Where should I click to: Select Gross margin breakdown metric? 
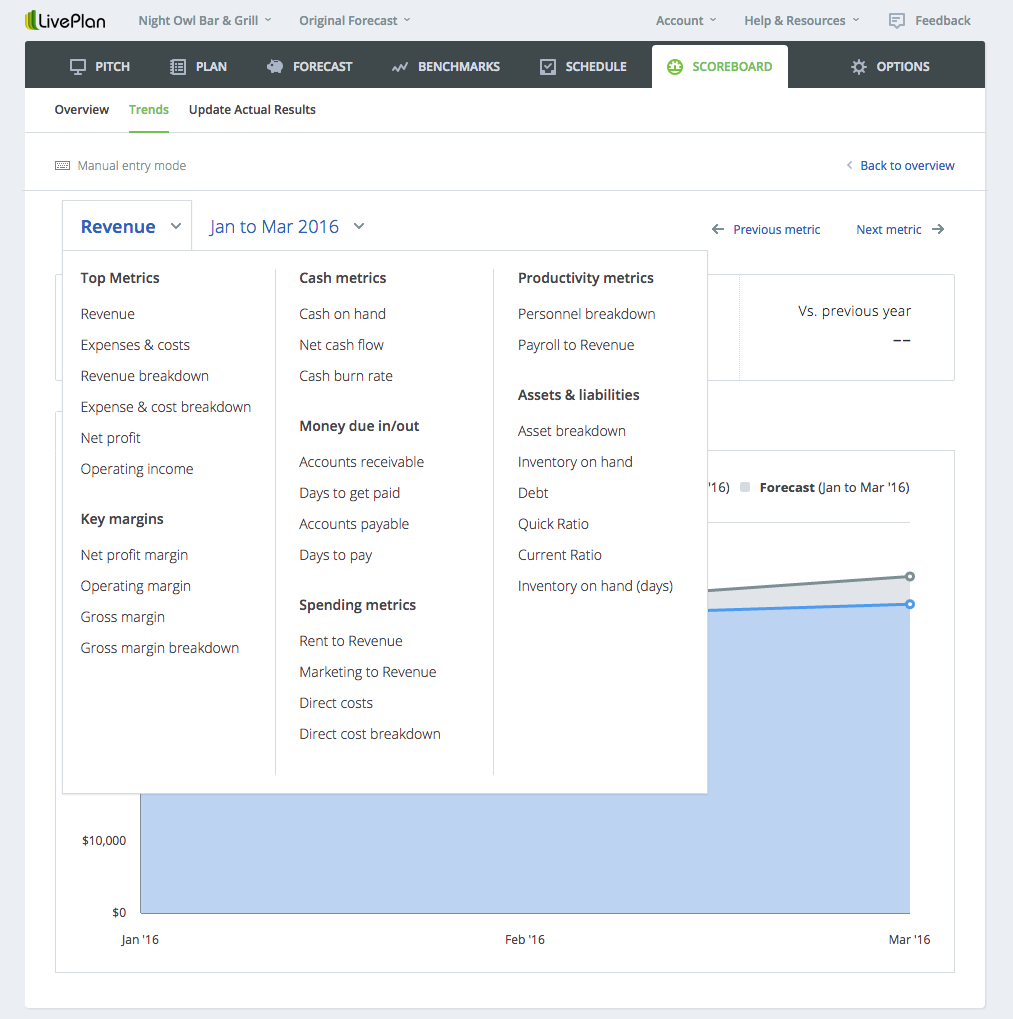160,649
